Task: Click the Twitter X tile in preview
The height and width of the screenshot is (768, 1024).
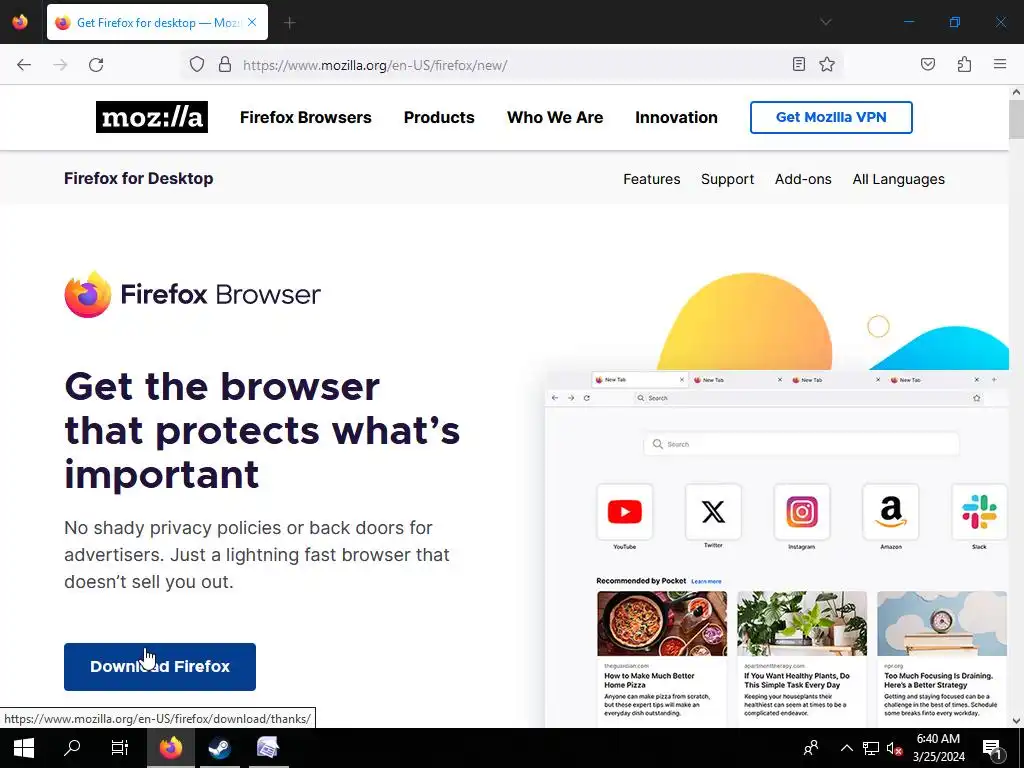Action: 713,512
